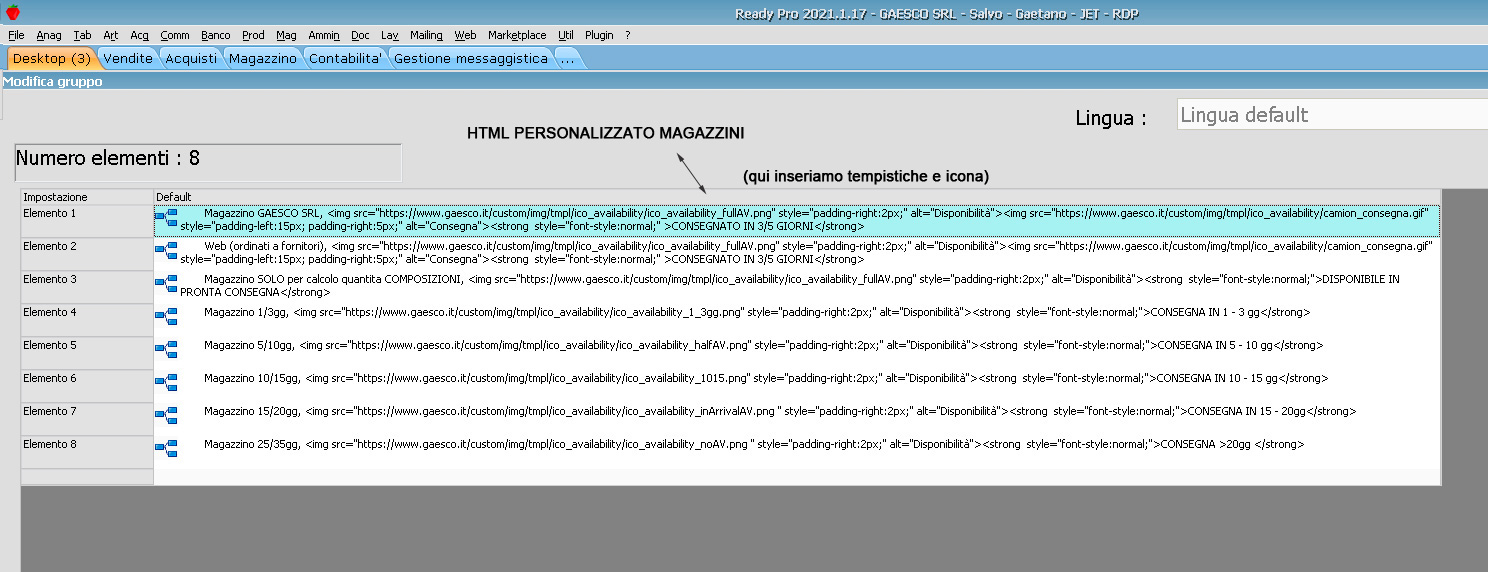
Task: Select the Magazzino 1/3gg cell
Action: coord(797,320)
